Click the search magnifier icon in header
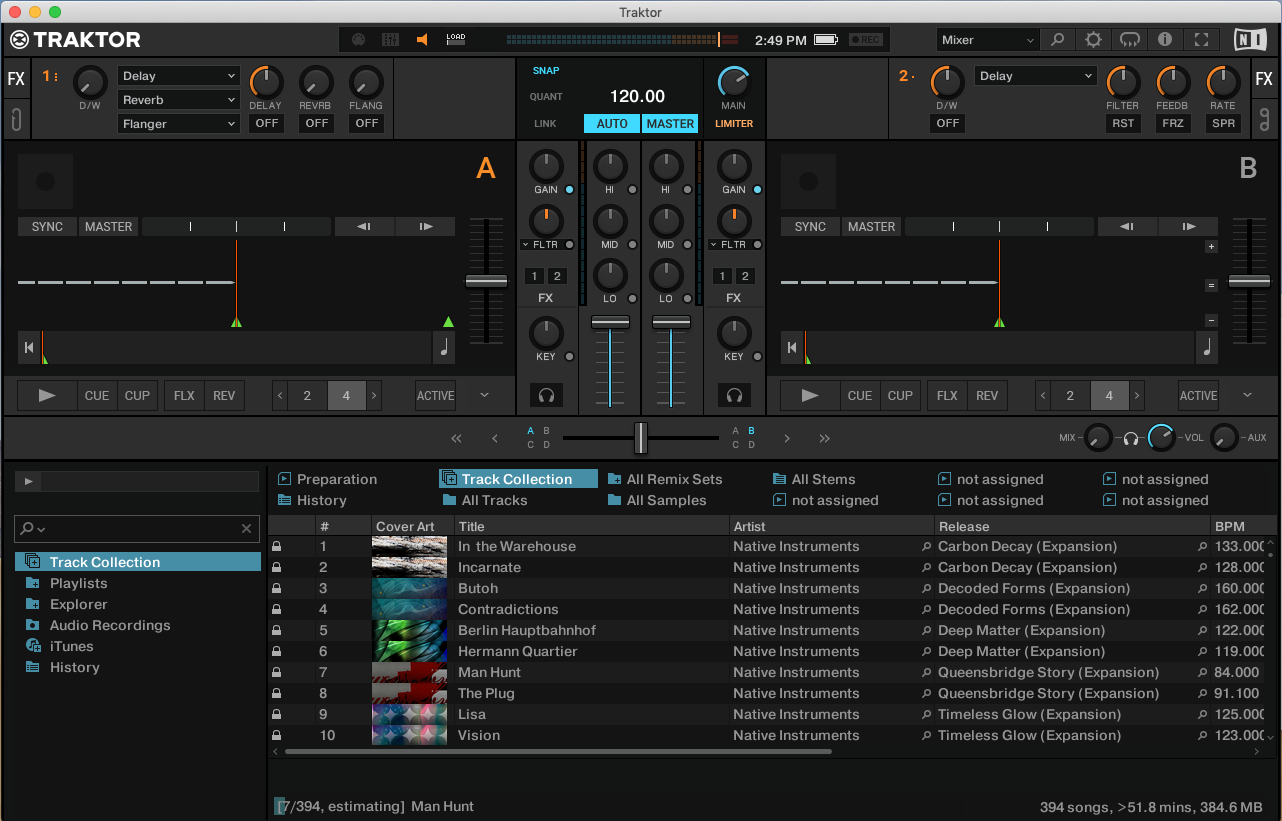This screenshot has width=1282, height=821. click(x=1057, y=40)
